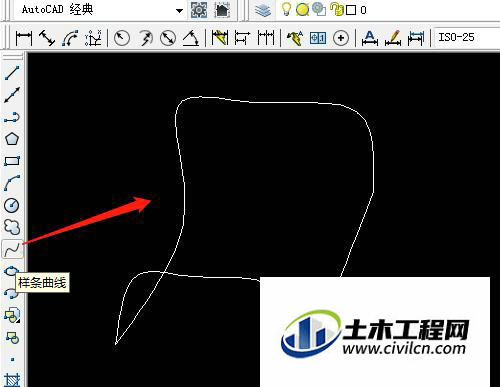The height and width of the screenshot is (387, 500).
Task: Select the Ellipse Arc tool
Action: coord(11,293)
